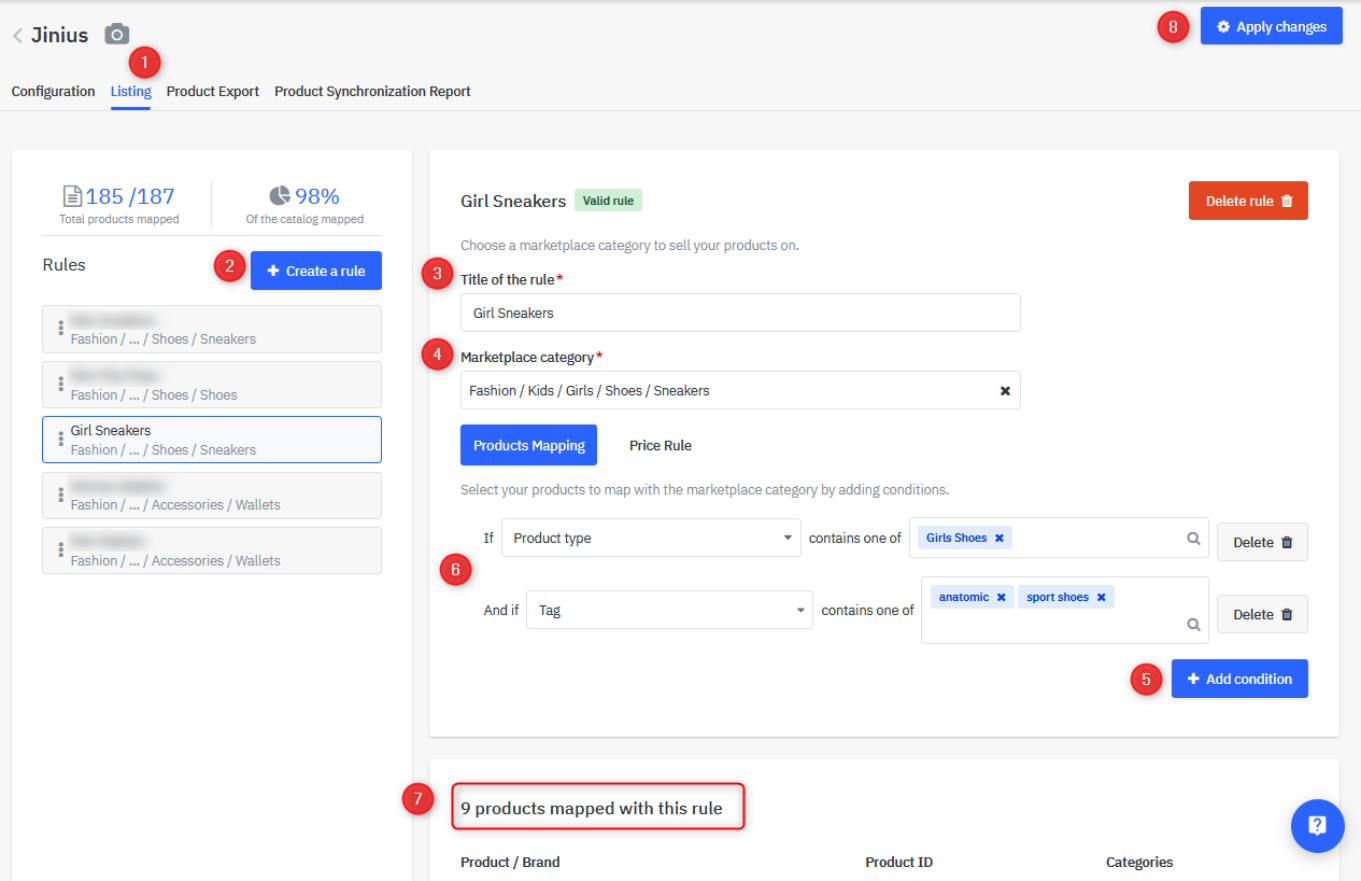The image size is (1361, 881).
Task: Clear the Marketplace category with X icon
Action: tap(1005, 391)
